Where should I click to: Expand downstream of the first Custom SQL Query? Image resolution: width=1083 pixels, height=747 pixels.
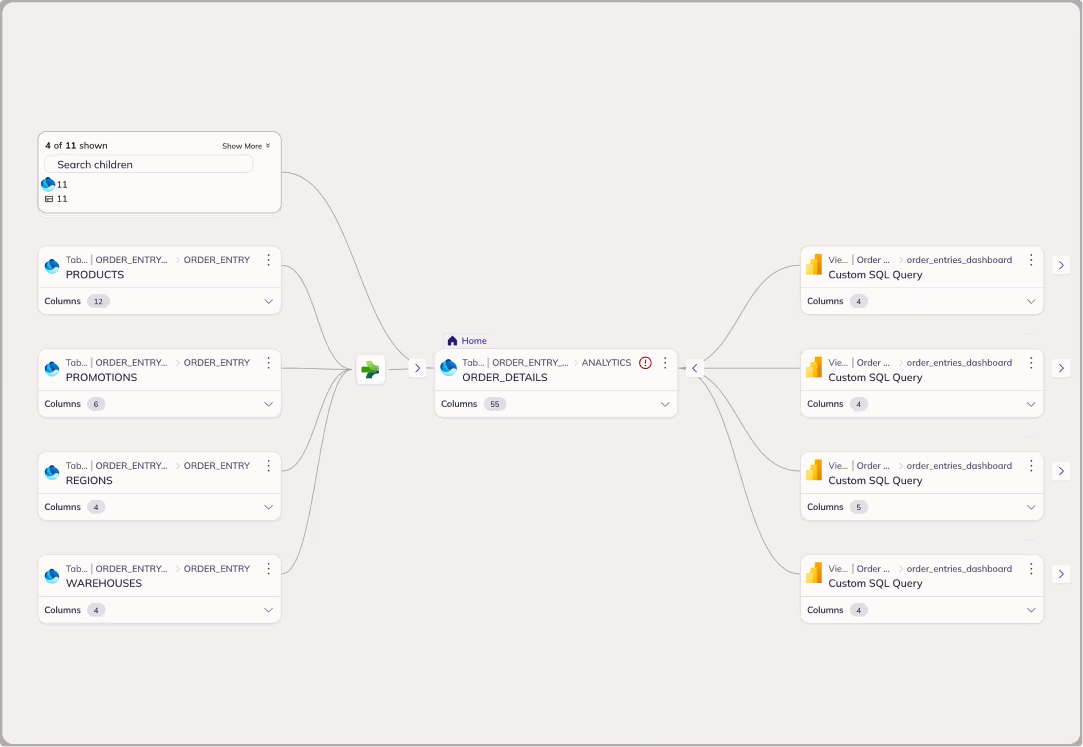1061,265
